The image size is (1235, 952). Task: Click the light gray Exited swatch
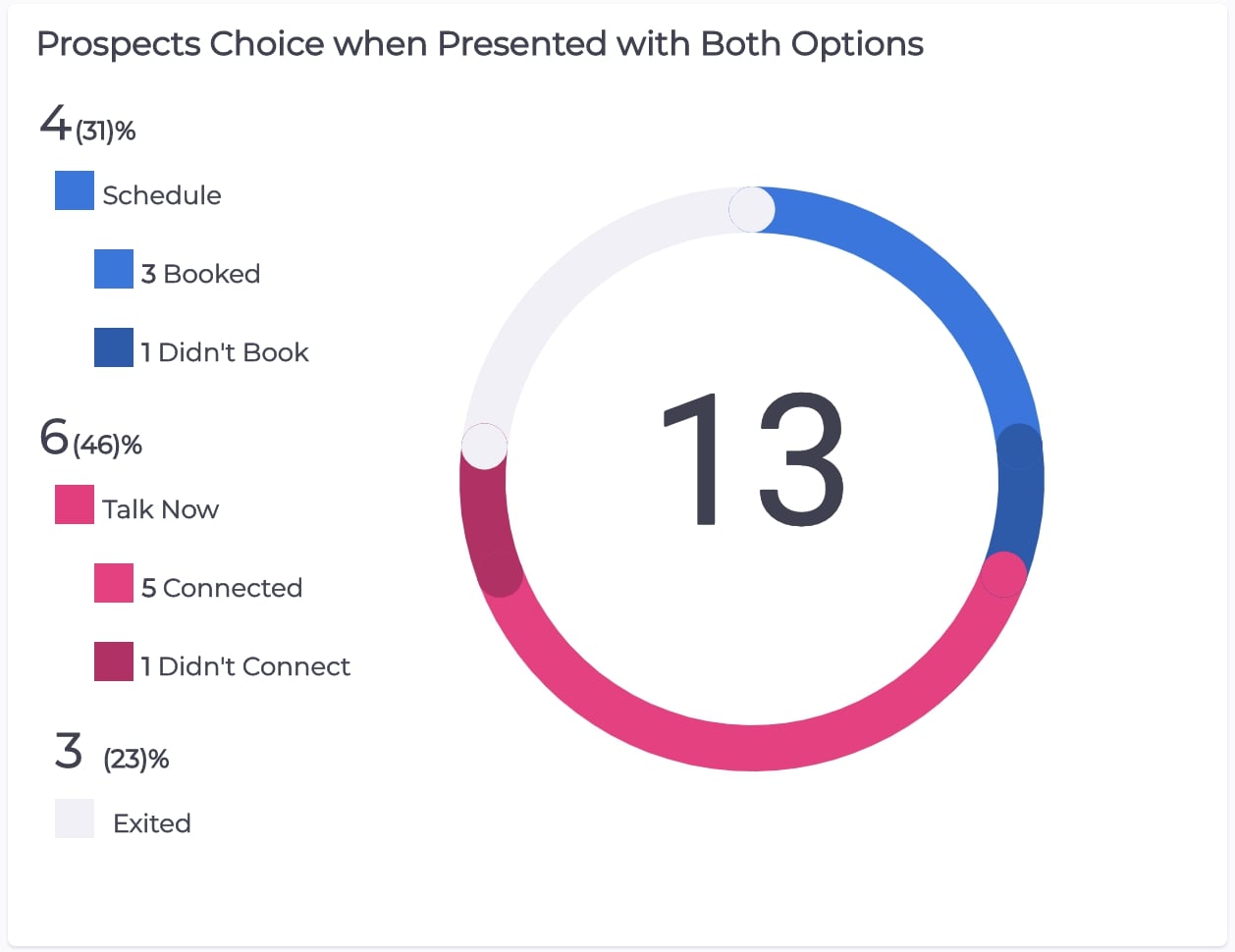[75, 819]
